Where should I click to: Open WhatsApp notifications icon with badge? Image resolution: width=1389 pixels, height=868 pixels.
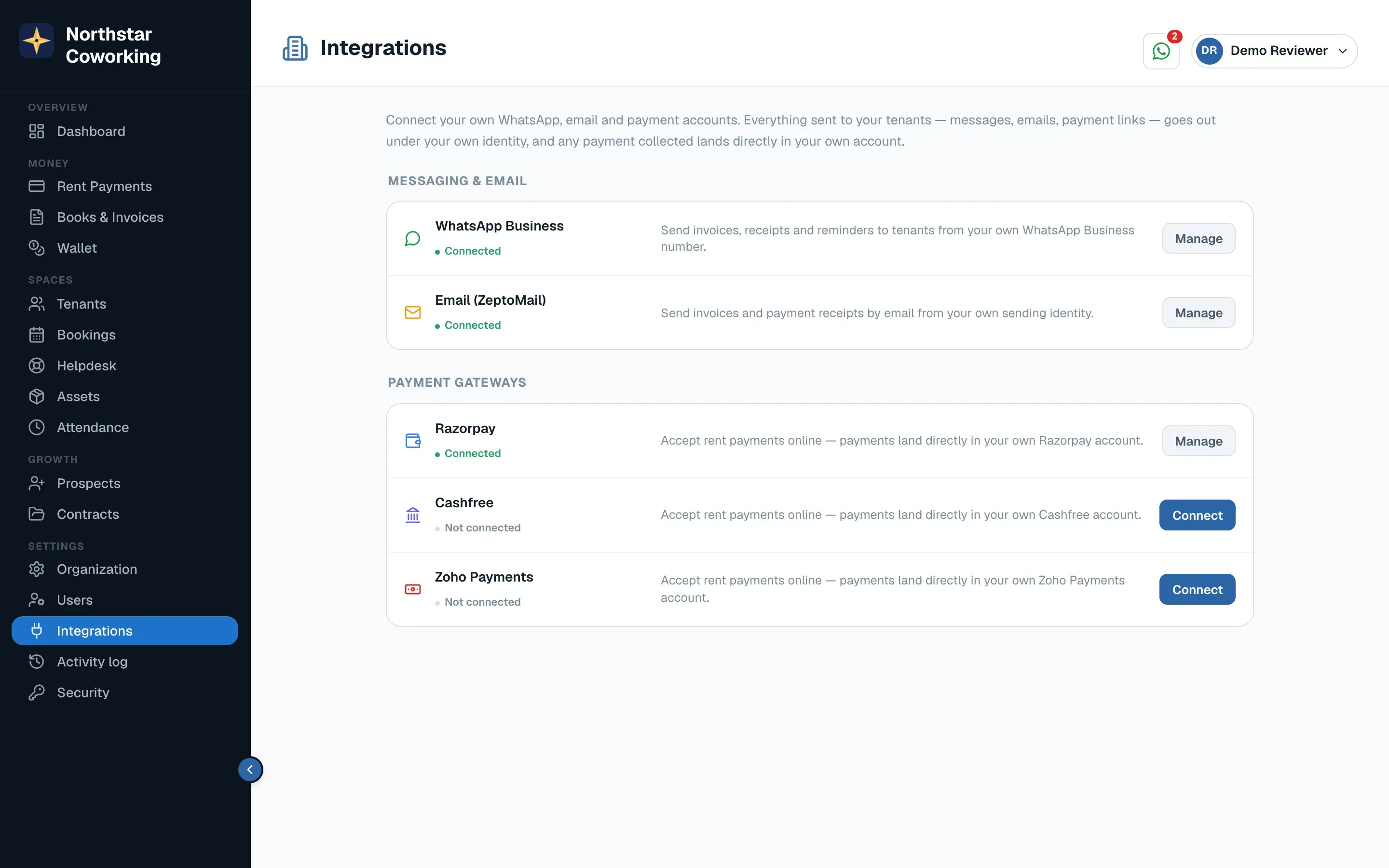(1160, 51)
